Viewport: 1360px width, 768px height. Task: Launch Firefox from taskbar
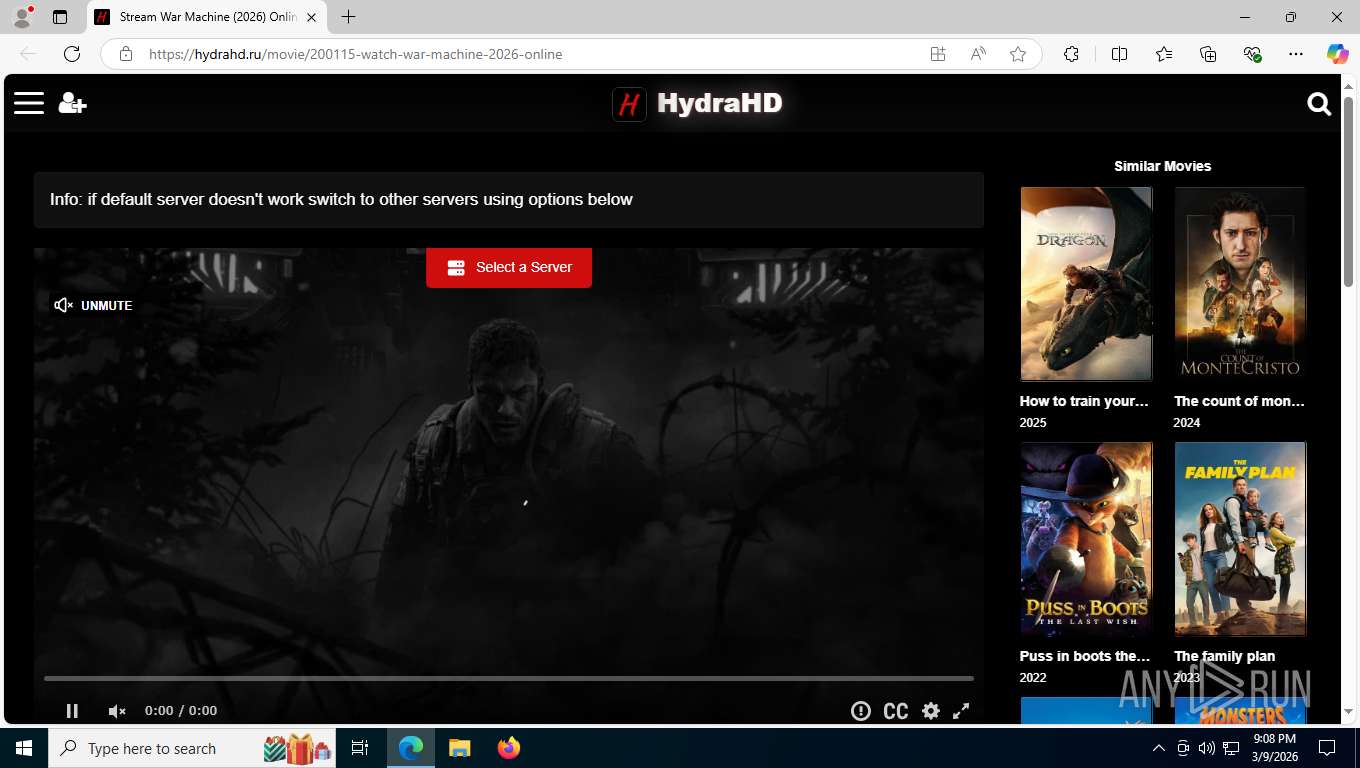pyautogui.click(x=509, y=748)
